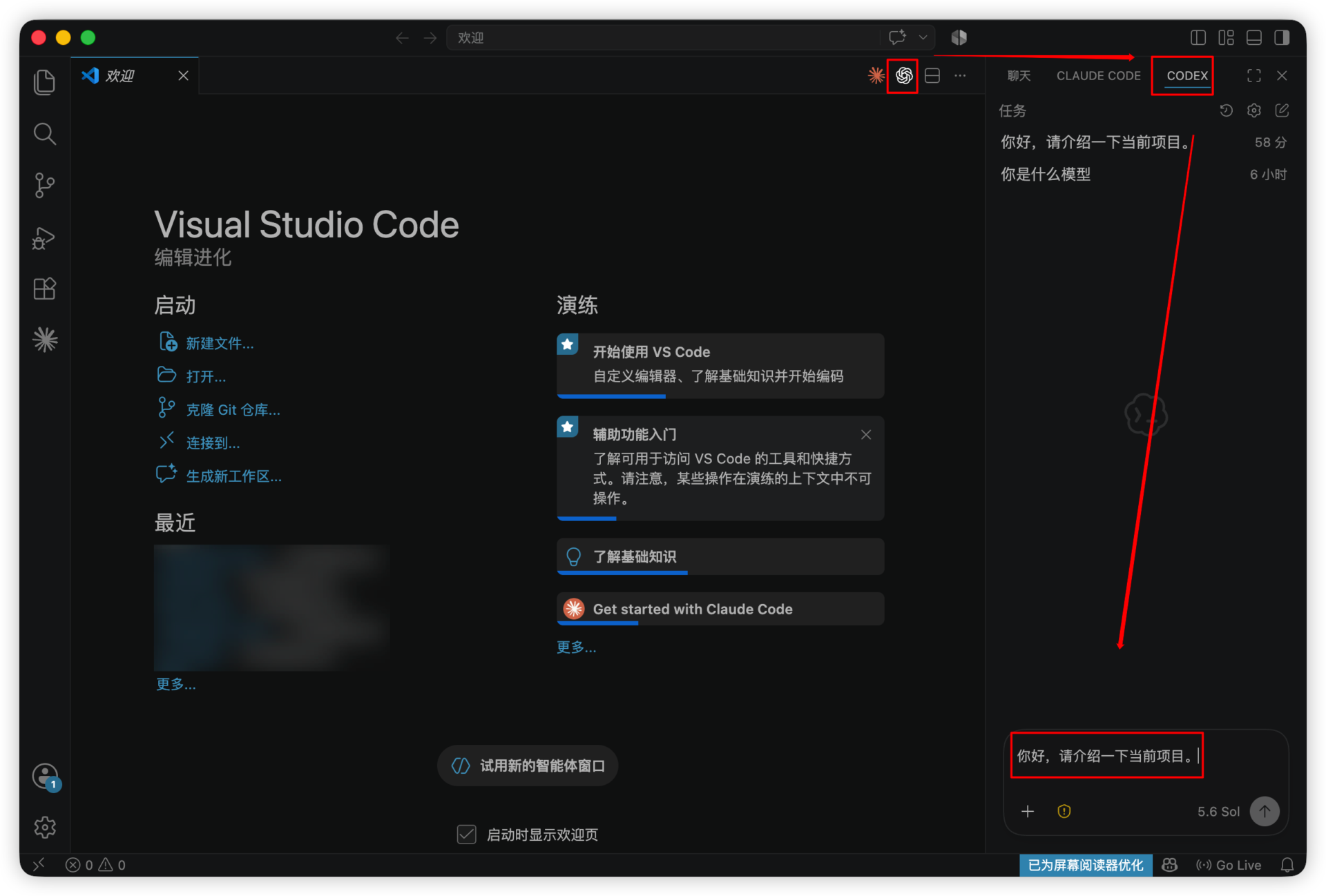Focus the Codex message input field
1326x896 pixels.
1146,757
